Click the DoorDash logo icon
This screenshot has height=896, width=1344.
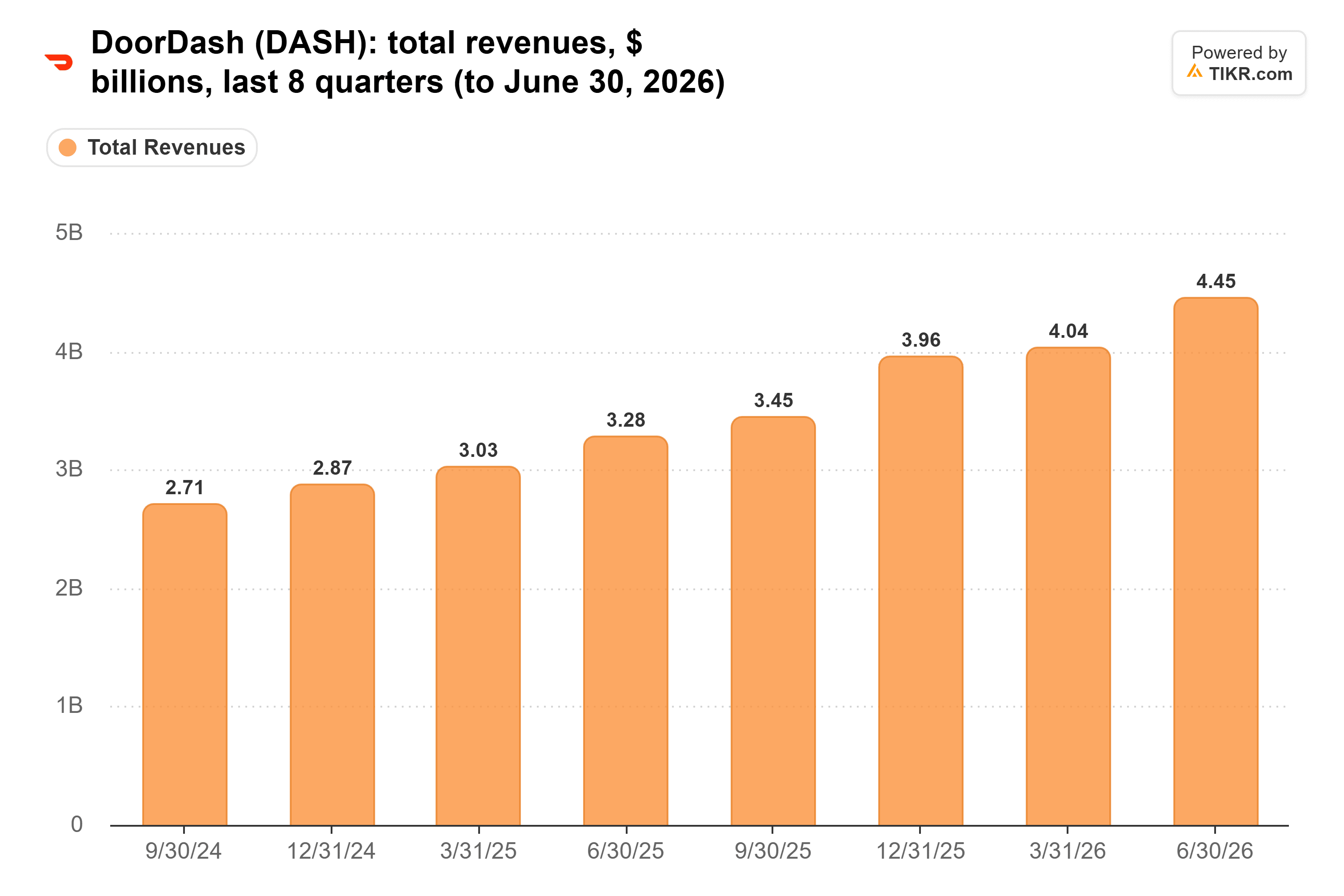pyautogui.click(x=59, y=62)
